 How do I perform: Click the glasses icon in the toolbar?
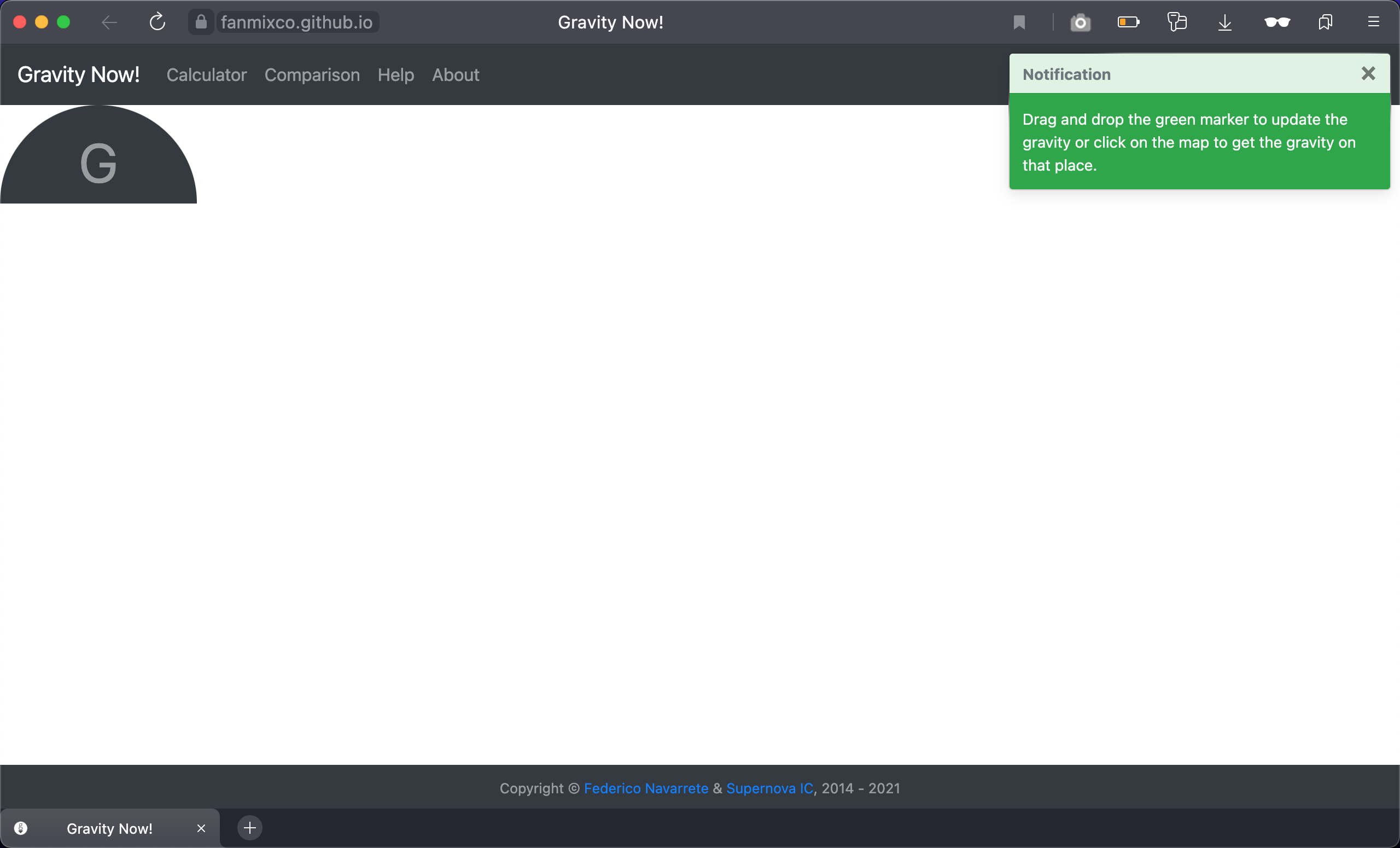coord(1277,22)
